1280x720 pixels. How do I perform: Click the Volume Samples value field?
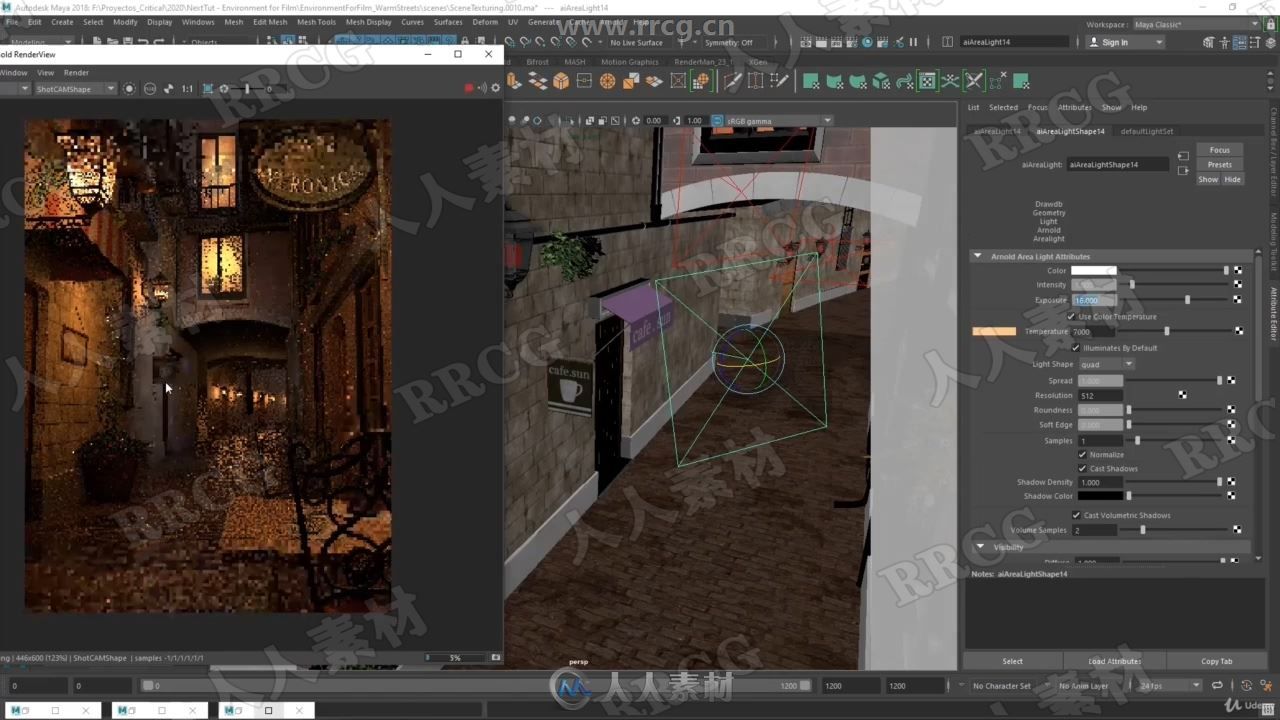(x=1094, y=530)
